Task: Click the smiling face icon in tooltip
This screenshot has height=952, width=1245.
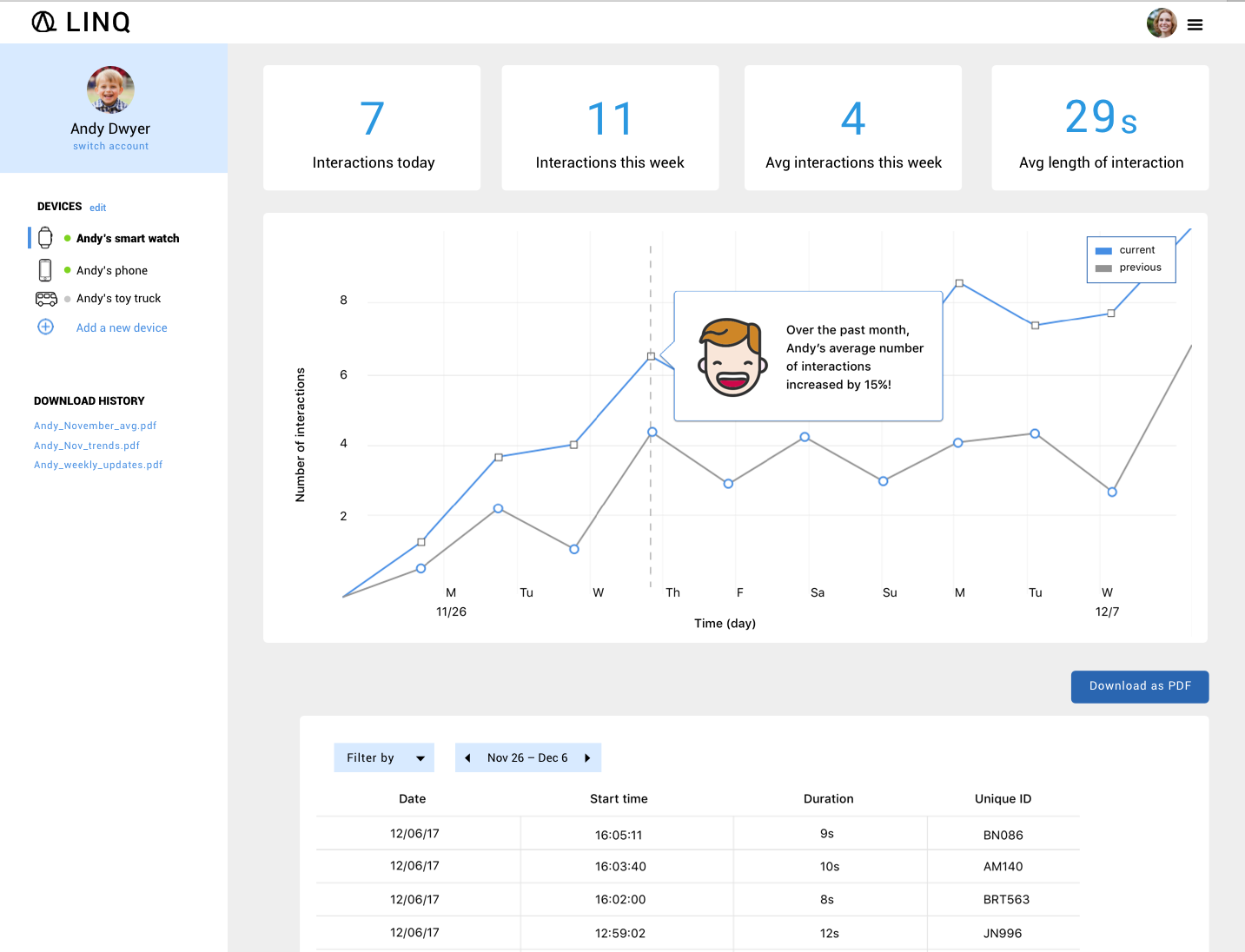Action: (x=732, y=358)
